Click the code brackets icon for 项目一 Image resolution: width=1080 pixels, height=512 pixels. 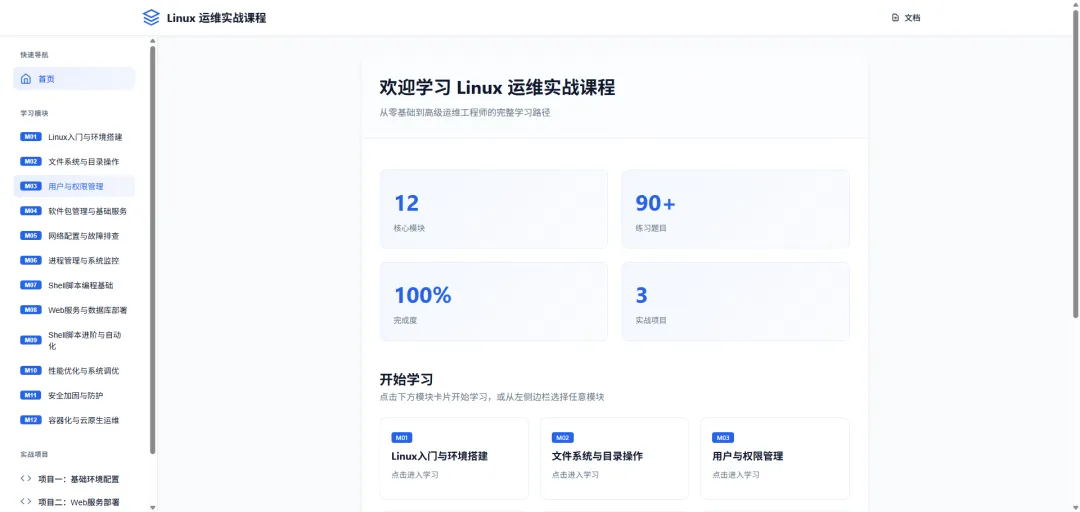click(25, 478)
